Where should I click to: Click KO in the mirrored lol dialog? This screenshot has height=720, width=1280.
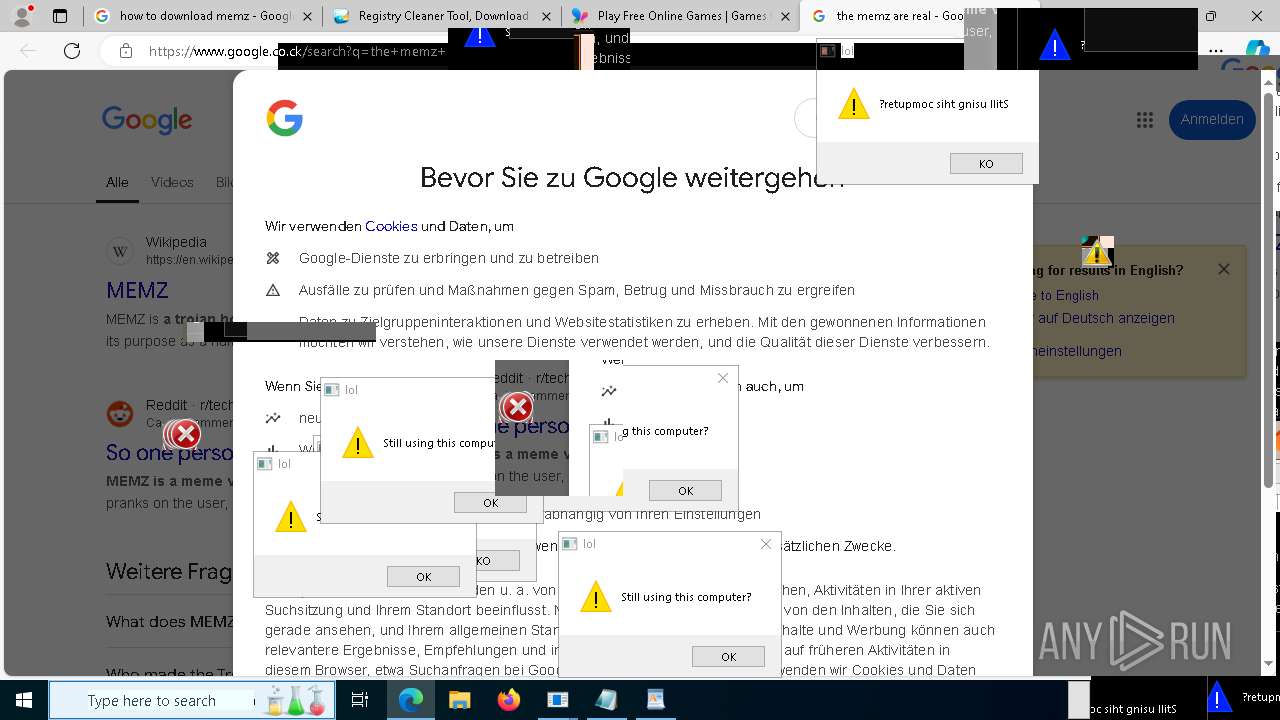986,164
